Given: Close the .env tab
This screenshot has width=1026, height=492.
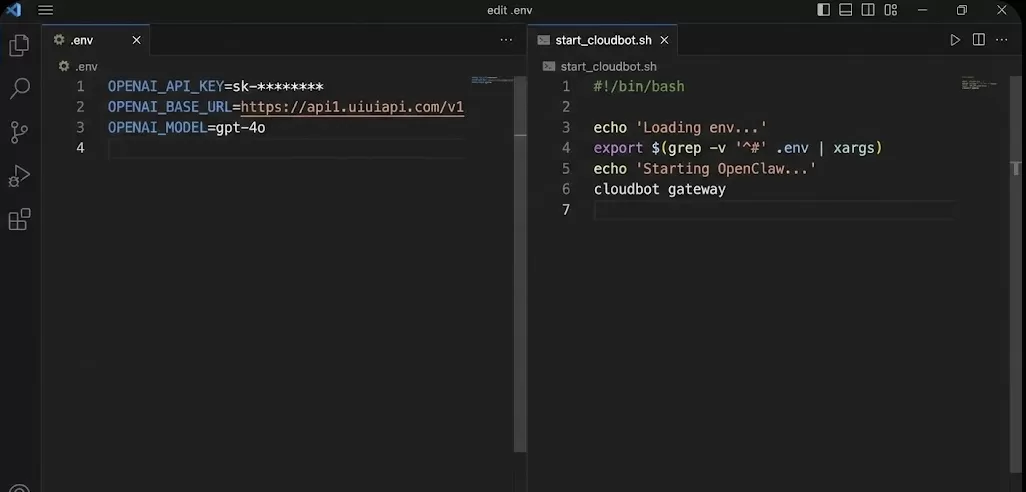Looking at the screenshot, I should click(136, 40).
